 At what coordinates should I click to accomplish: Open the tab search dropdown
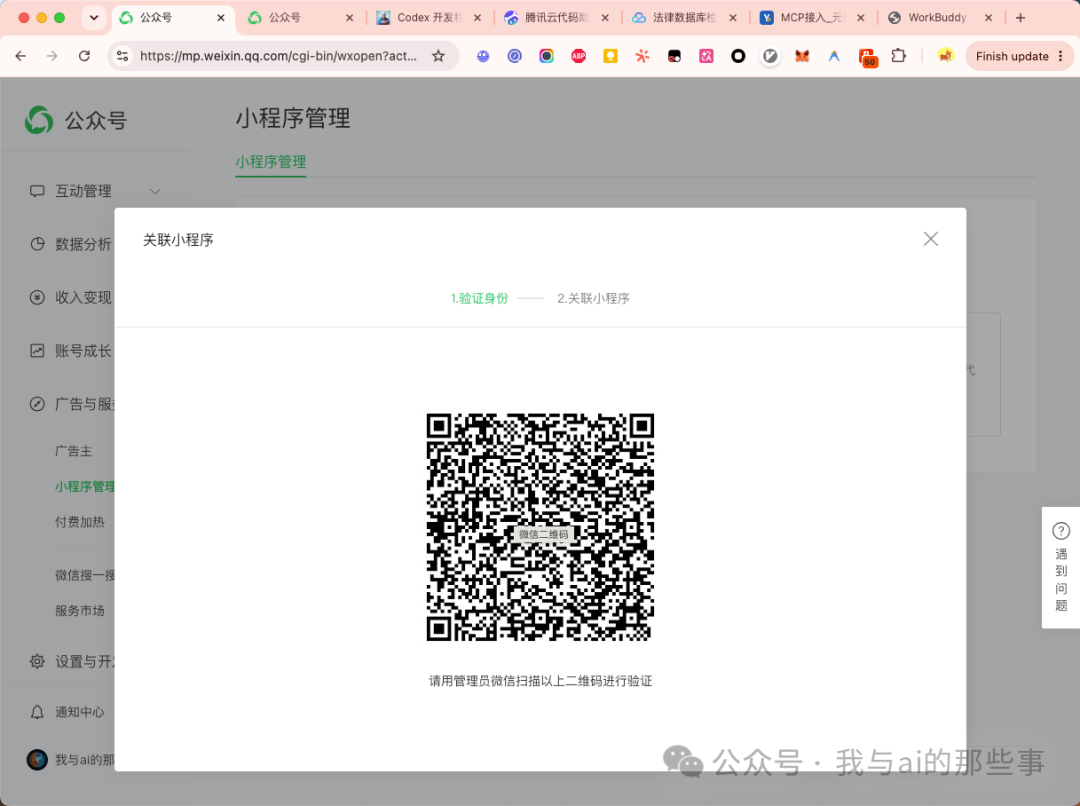coord(94,17)
